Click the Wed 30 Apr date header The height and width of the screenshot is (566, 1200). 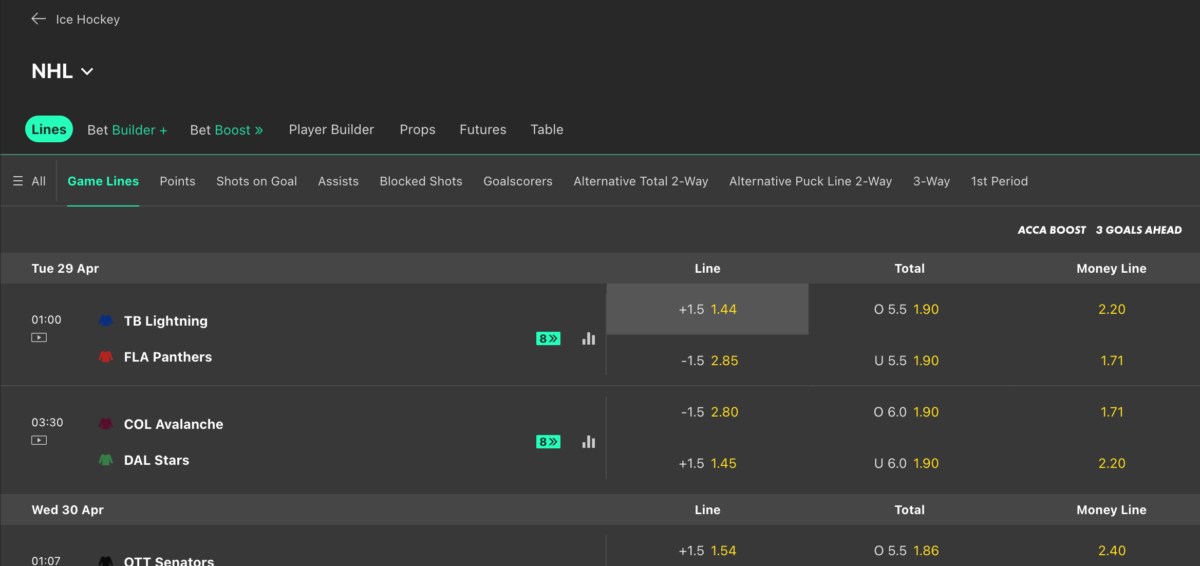[68, 510]
